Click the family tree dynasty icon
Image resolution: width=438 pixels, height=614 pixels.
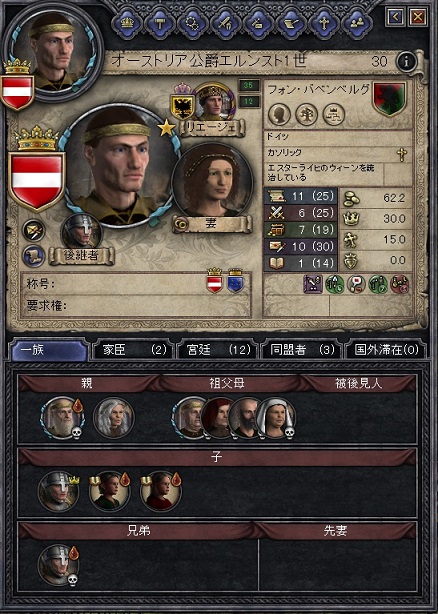coord(306,115)
